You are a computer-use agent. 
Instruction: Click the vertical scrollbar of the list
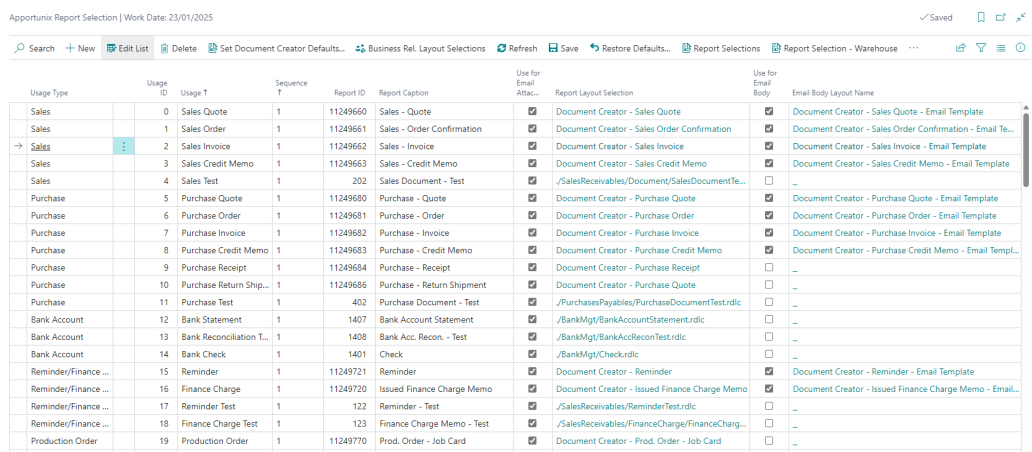click(x=1025, y=150)
